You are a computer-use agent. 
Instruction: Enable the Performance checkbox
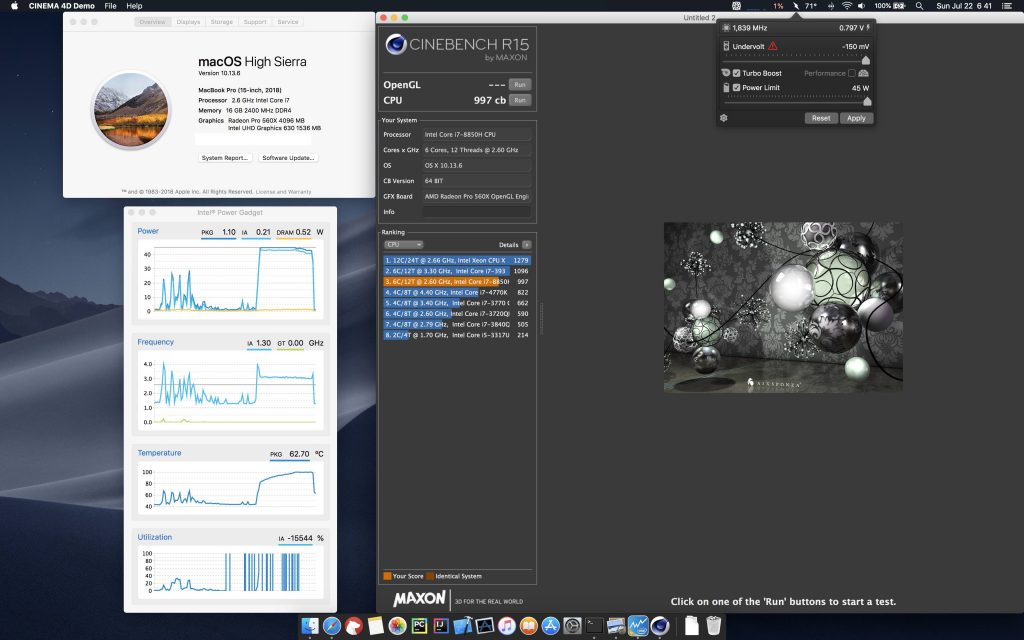click(852, 73)
